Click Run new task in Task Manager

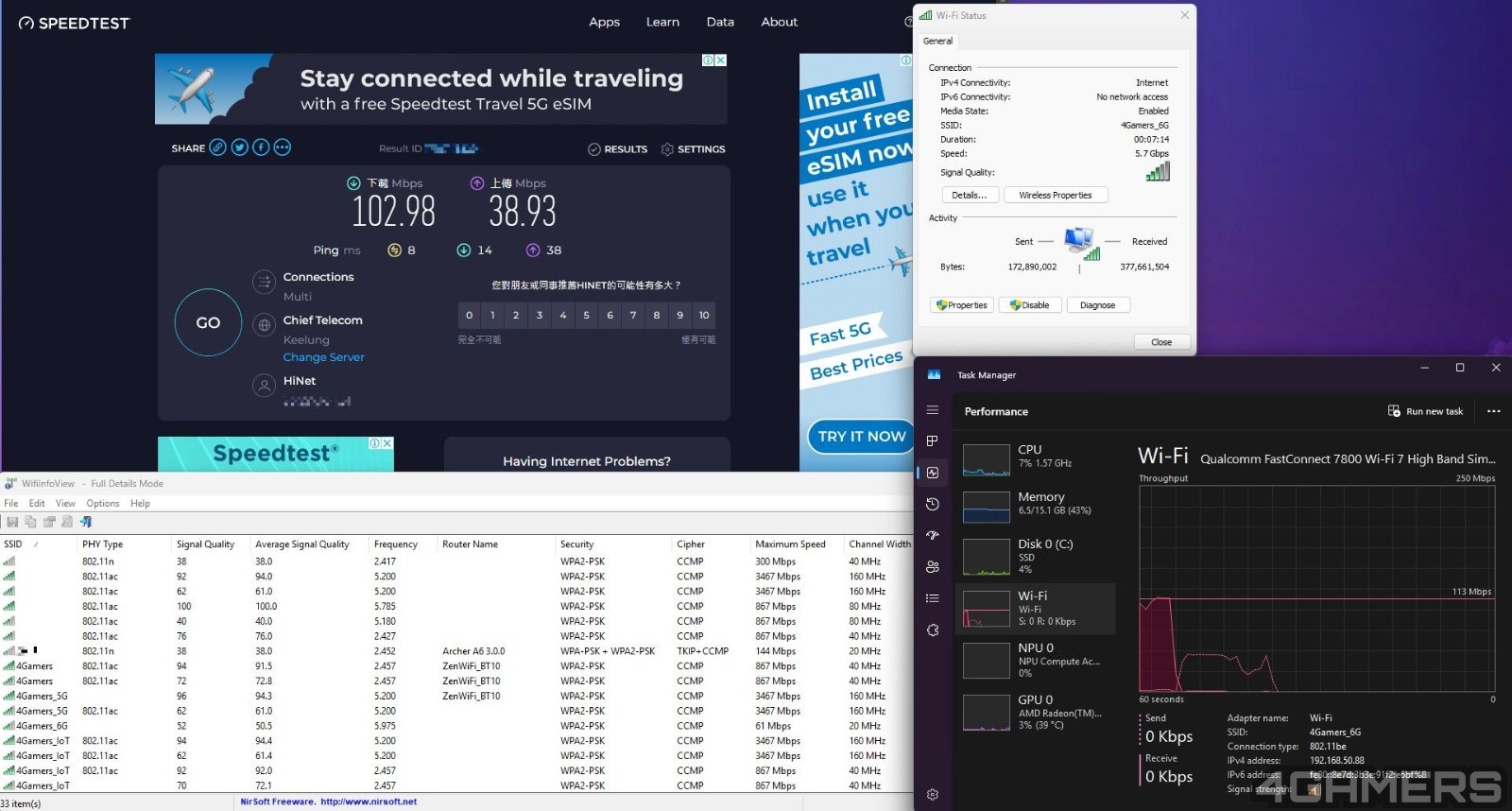pyautogui.click(x=1425, y=411)
